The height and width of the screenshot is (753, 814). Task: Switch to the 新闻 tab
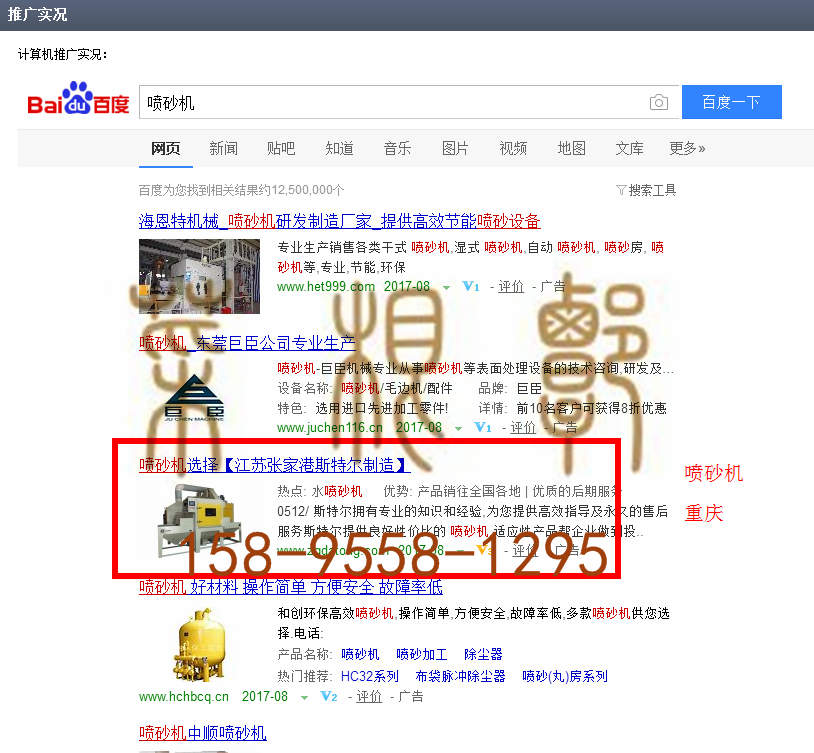(224, 149)
